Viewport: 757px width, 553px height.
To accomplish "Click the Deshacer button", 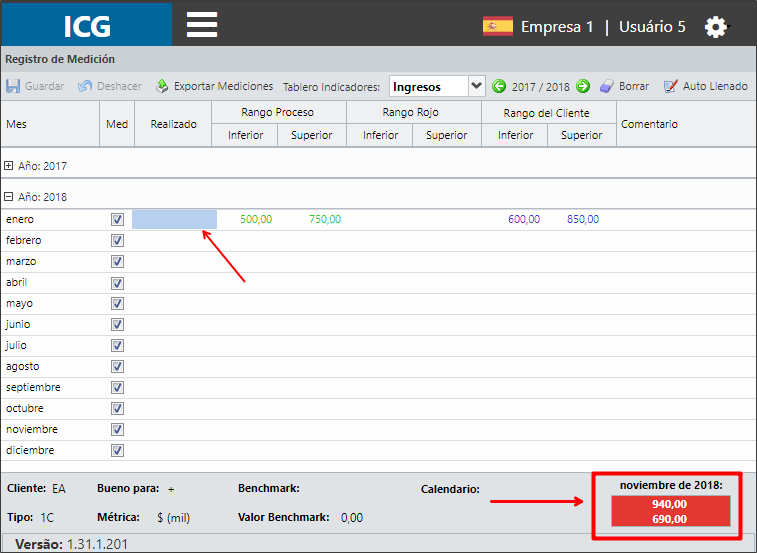I will 110,86.
